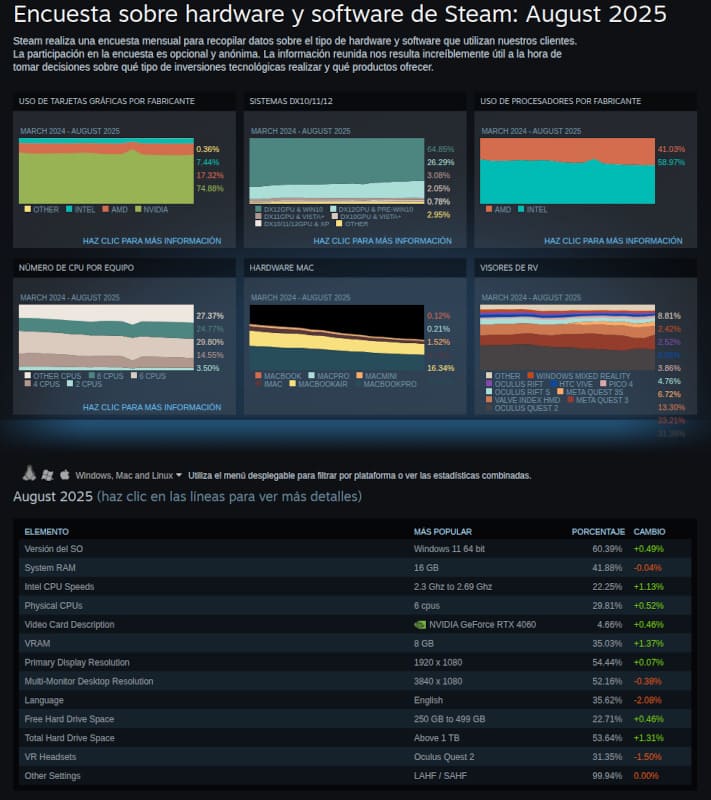Click the NVIDIA logo beside GeForce RTX 4060
The height and width of the screenshot is (800, 711).
[420, 624]
